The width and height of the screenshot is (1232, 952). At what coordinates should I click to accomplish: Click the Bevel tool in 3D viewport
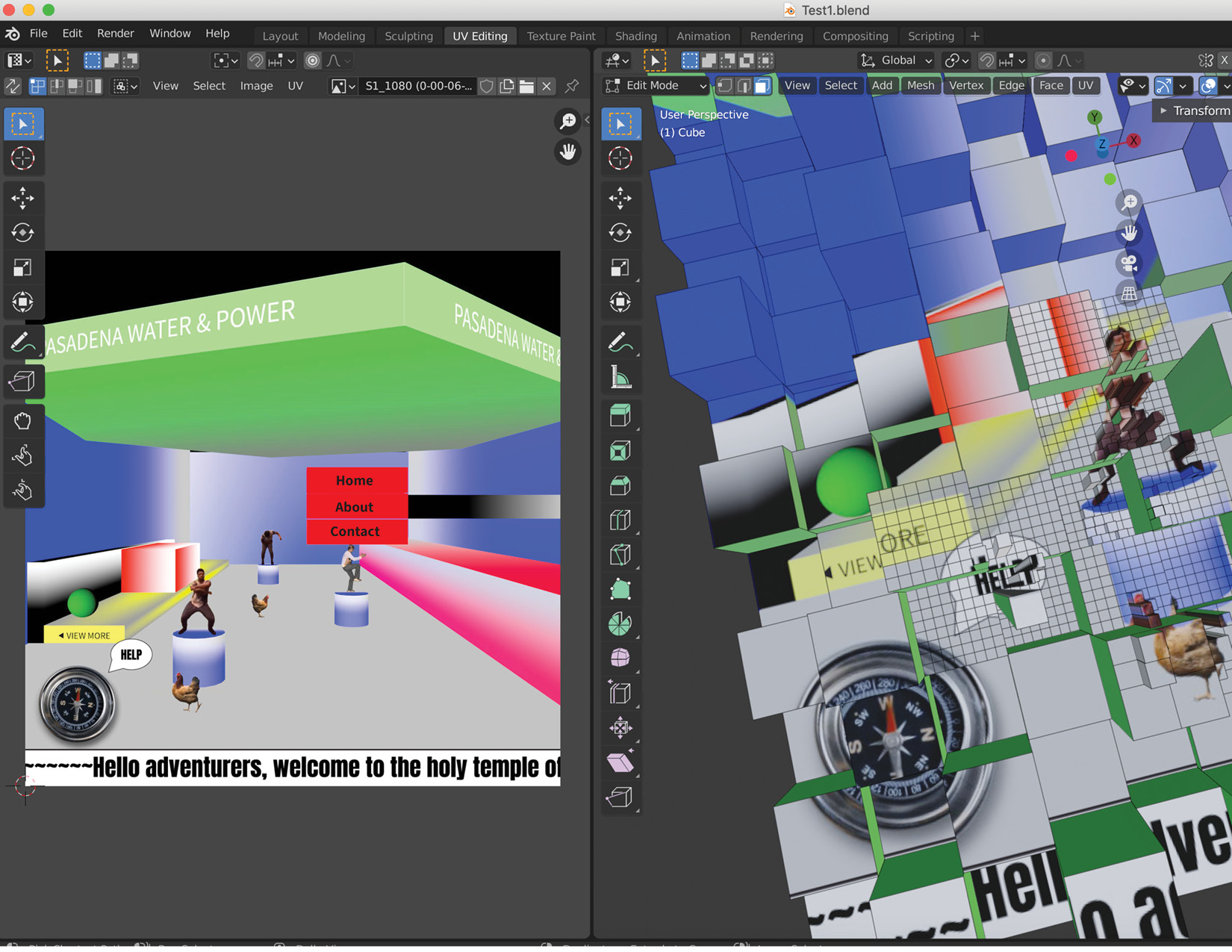click(x=620, y=485)
